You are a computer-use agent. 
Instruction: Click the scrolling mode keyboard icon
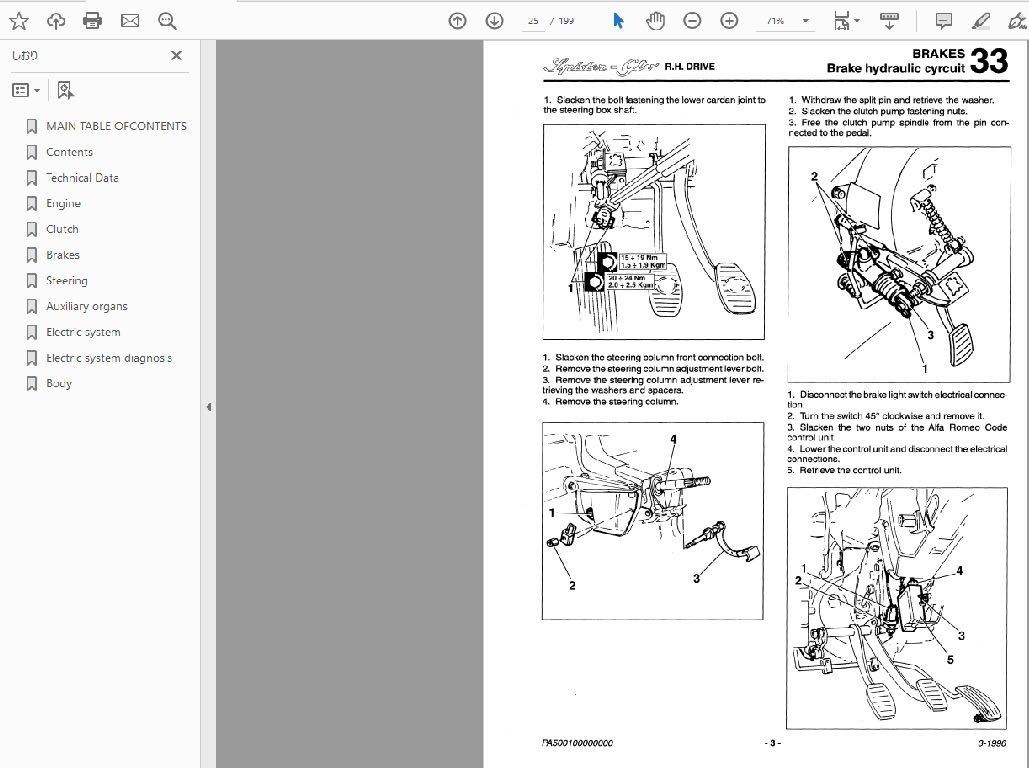(x=889, y=21)
